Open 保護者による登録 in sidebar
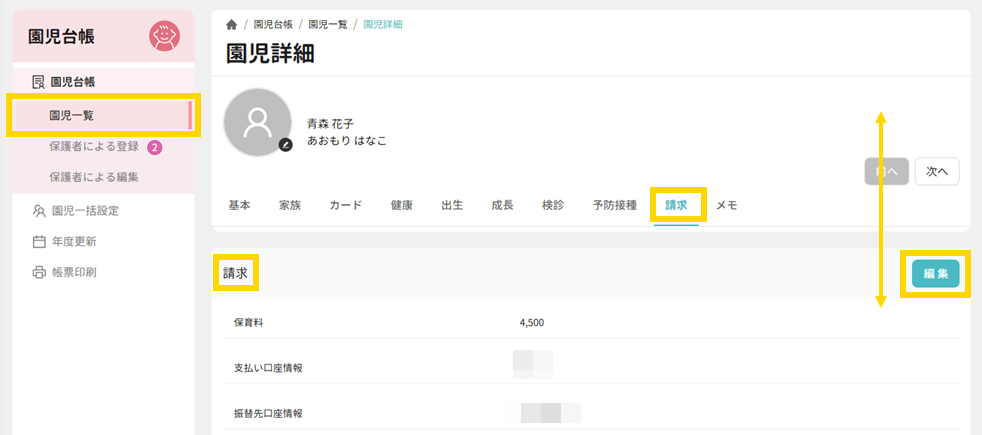 tap(93, 147)
